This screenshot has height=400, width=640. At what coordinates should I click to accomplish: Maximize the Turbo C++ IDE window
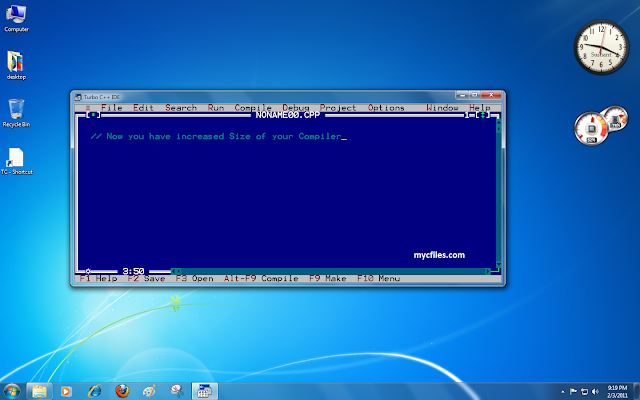474,95
